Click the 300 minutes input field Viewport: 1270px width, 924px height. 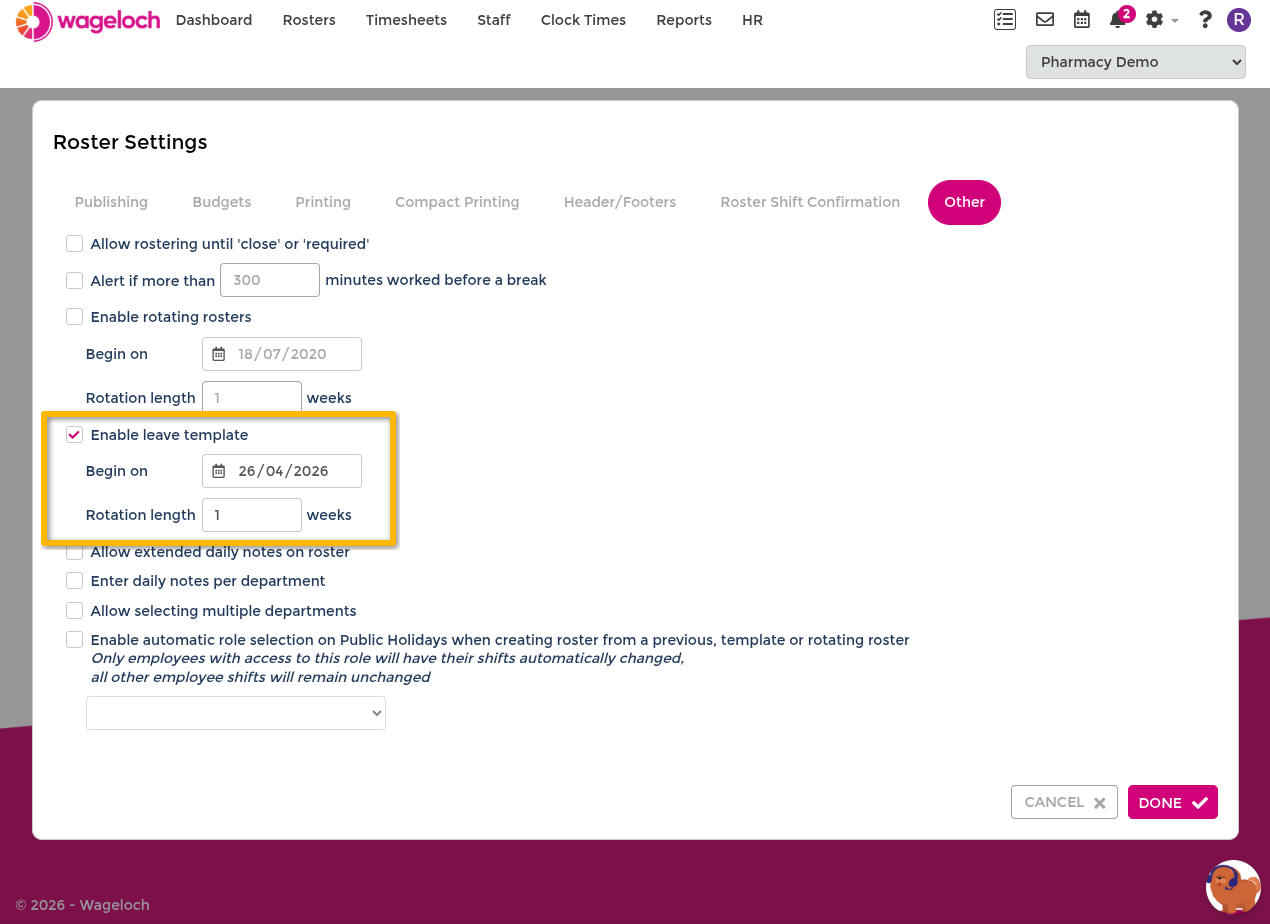click(x=270, y=280)
